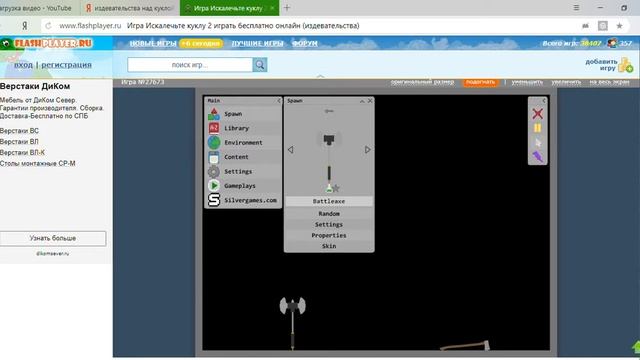Open the Library icon in Main panel
The width and height of the screenshot is (640, 360).
(213, 128)
